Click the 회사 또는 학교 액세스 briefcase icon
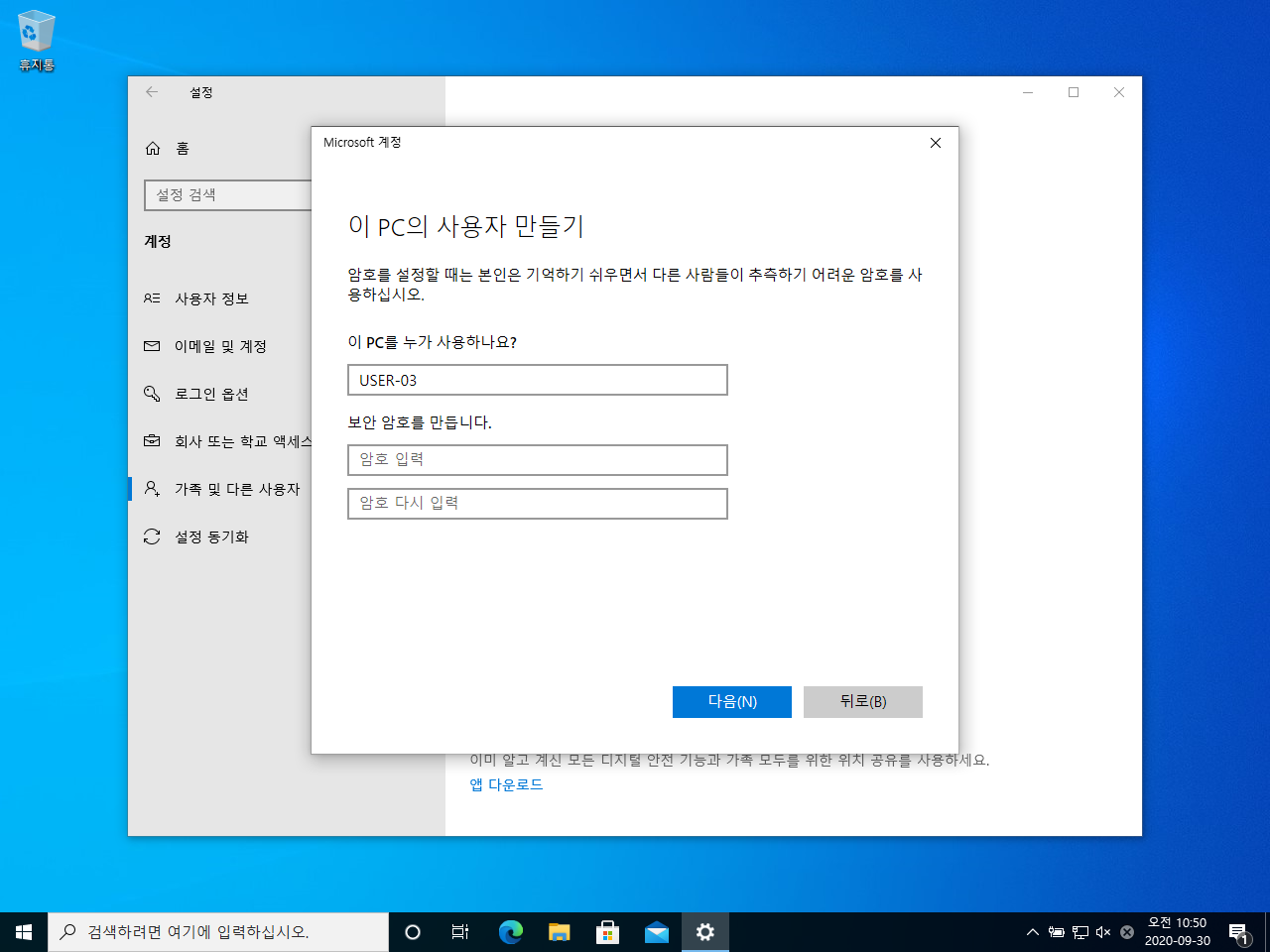Image resolution: width=1270 pixels, height=952 pixels. click(152, 440)
